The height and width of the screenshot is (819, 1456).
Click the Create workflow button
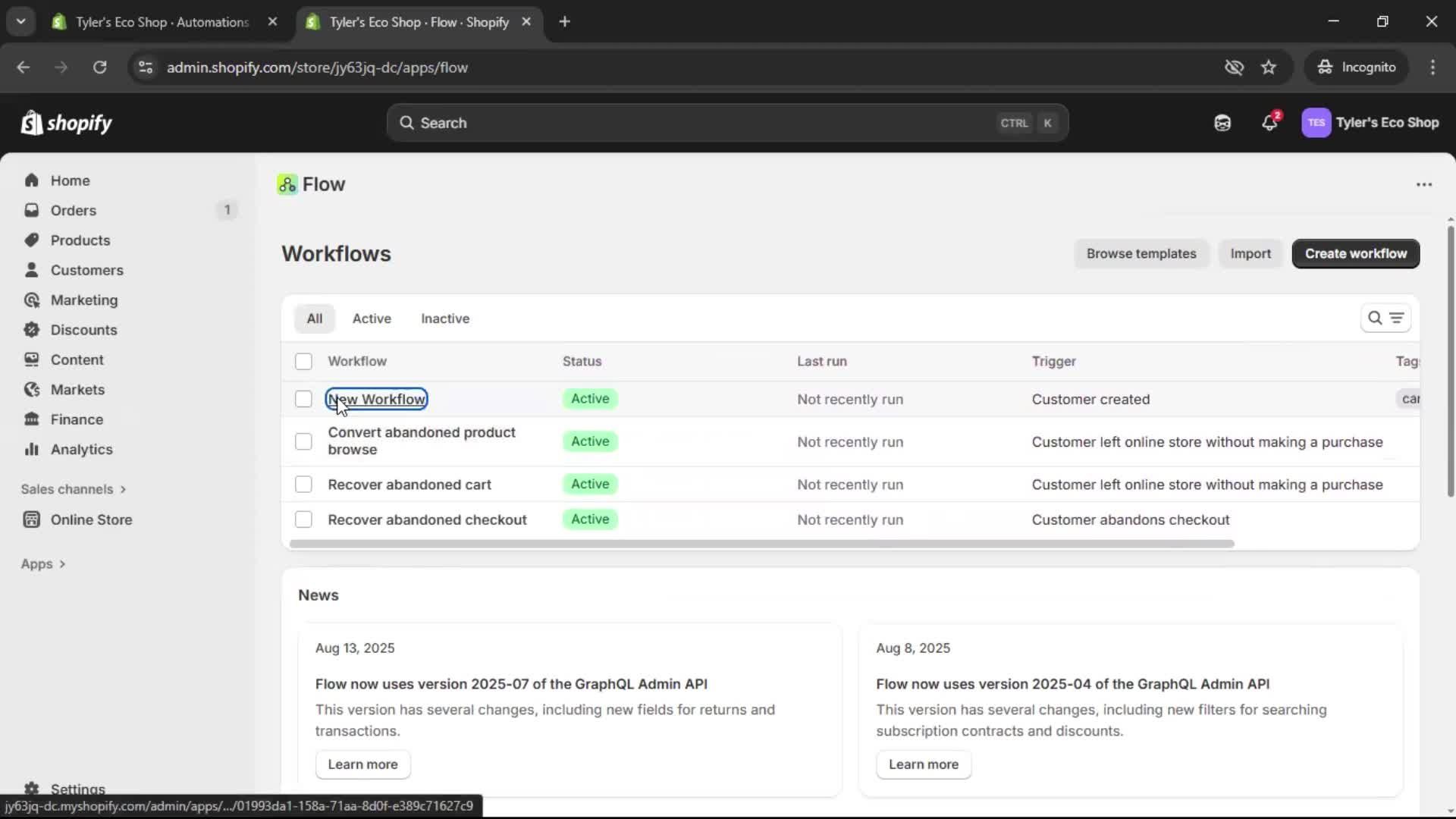click(1354, 253)
